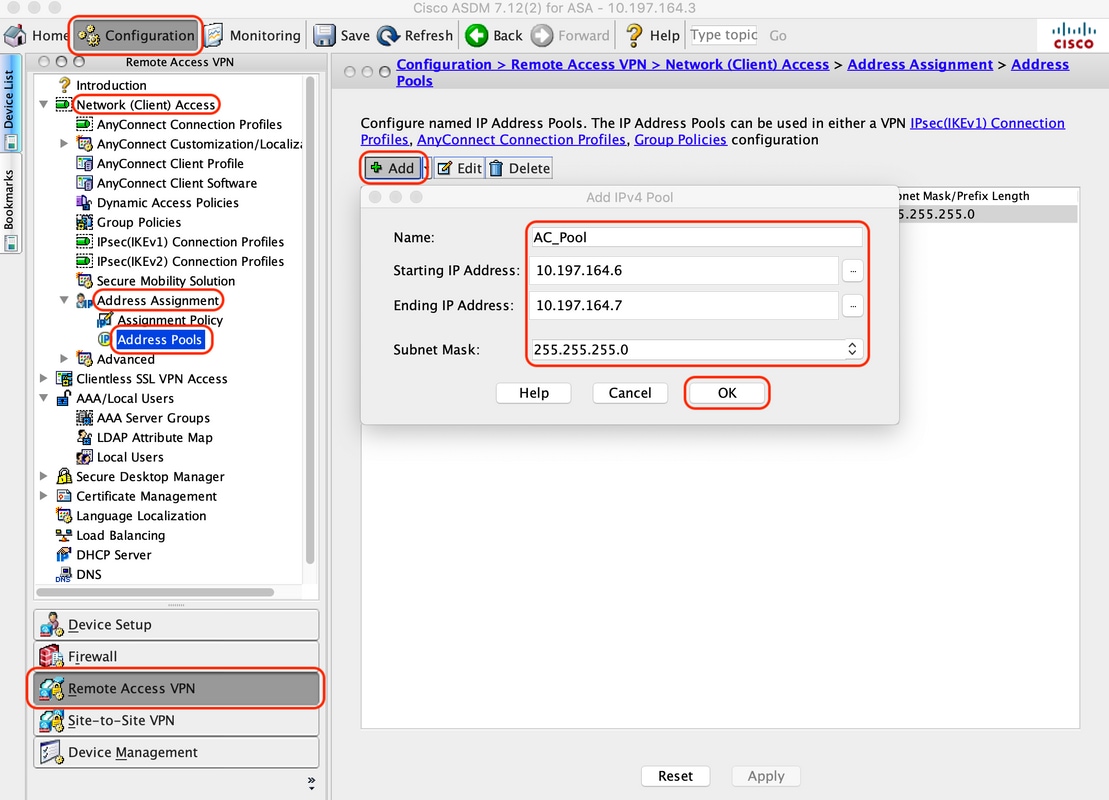Click the AnyConnect Client Software icon
The image size is (1109, 800).
click(84, 183)
